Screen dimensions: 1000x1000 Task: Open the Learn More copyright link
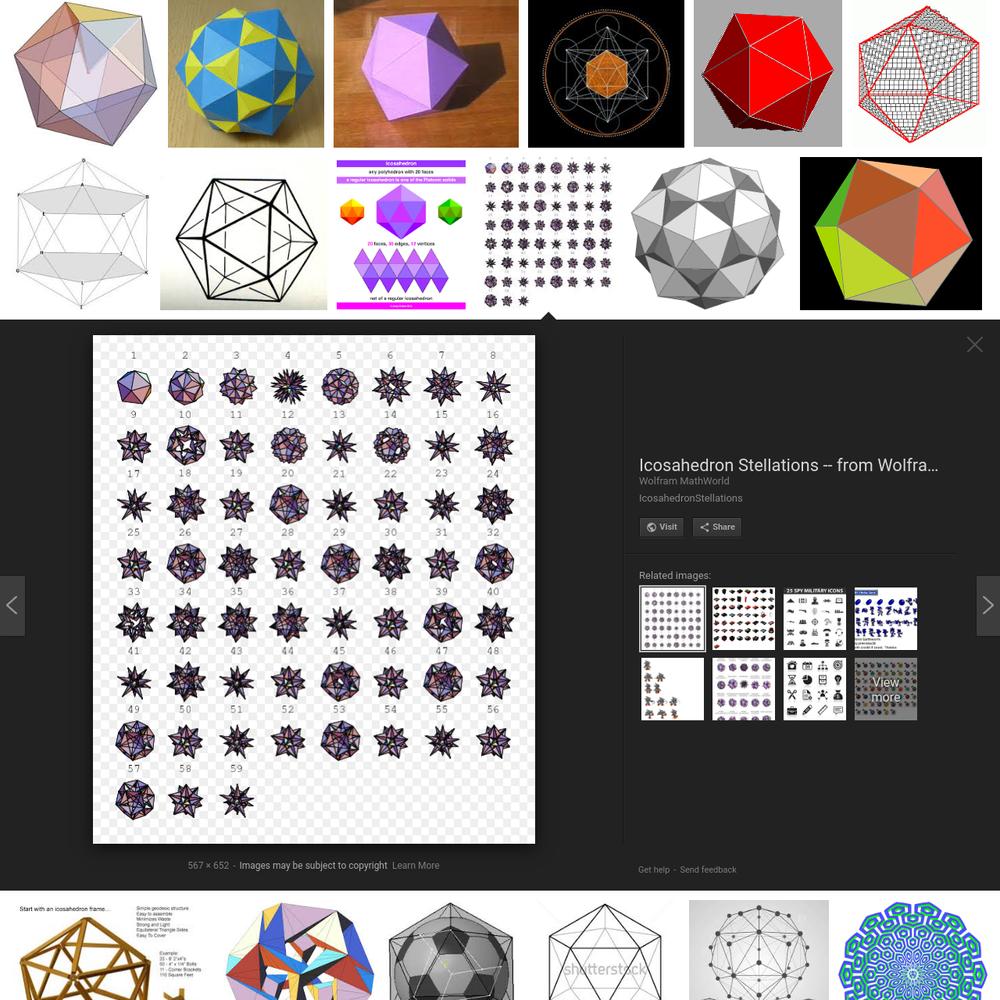click(x=415, y=865)
